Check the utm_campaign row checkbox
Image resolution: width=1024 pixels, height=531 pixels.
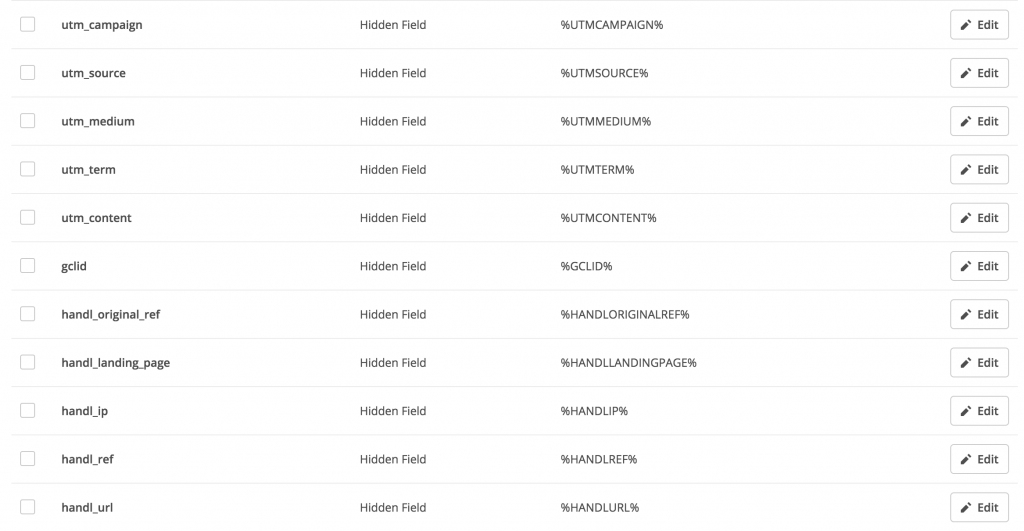[27, 24]
